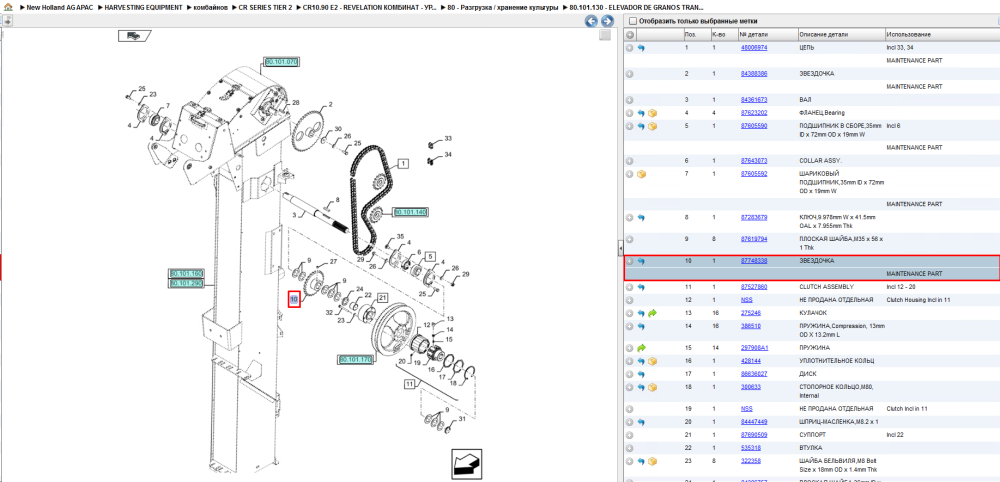Viewport: 1000px width, 482px height.
Task: Add part 84361673 using its plus icon
Action: [629, 100]
